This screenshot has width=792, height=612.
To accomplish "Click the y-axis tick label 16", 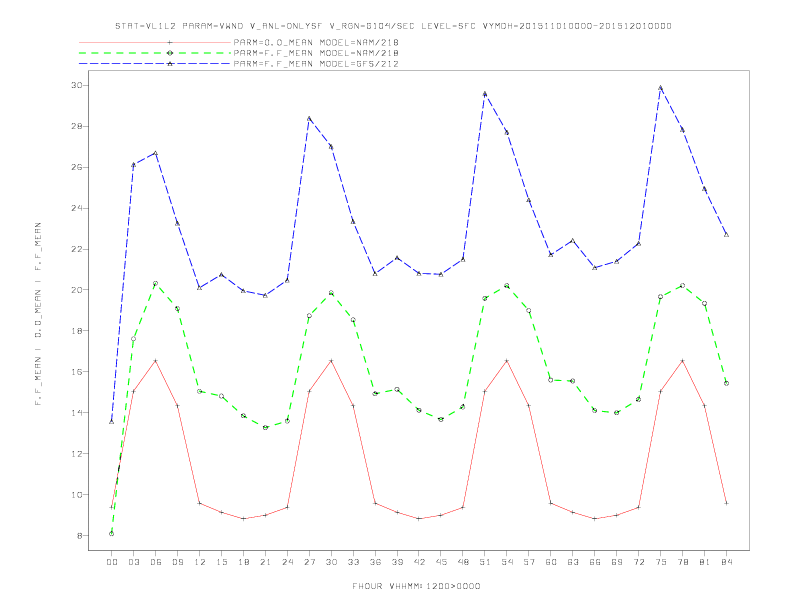I will pyautogui.click(x=76, y=372).
